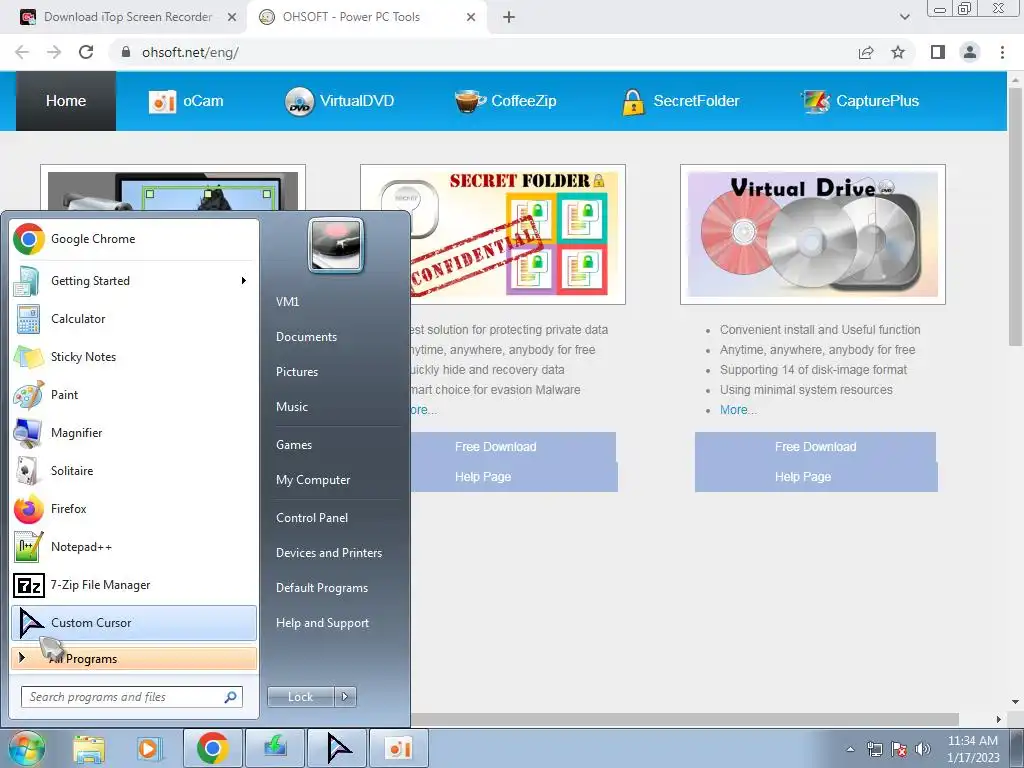Share this page via share icon
This screenshot has height=768, width=1024.
[866, 52]
